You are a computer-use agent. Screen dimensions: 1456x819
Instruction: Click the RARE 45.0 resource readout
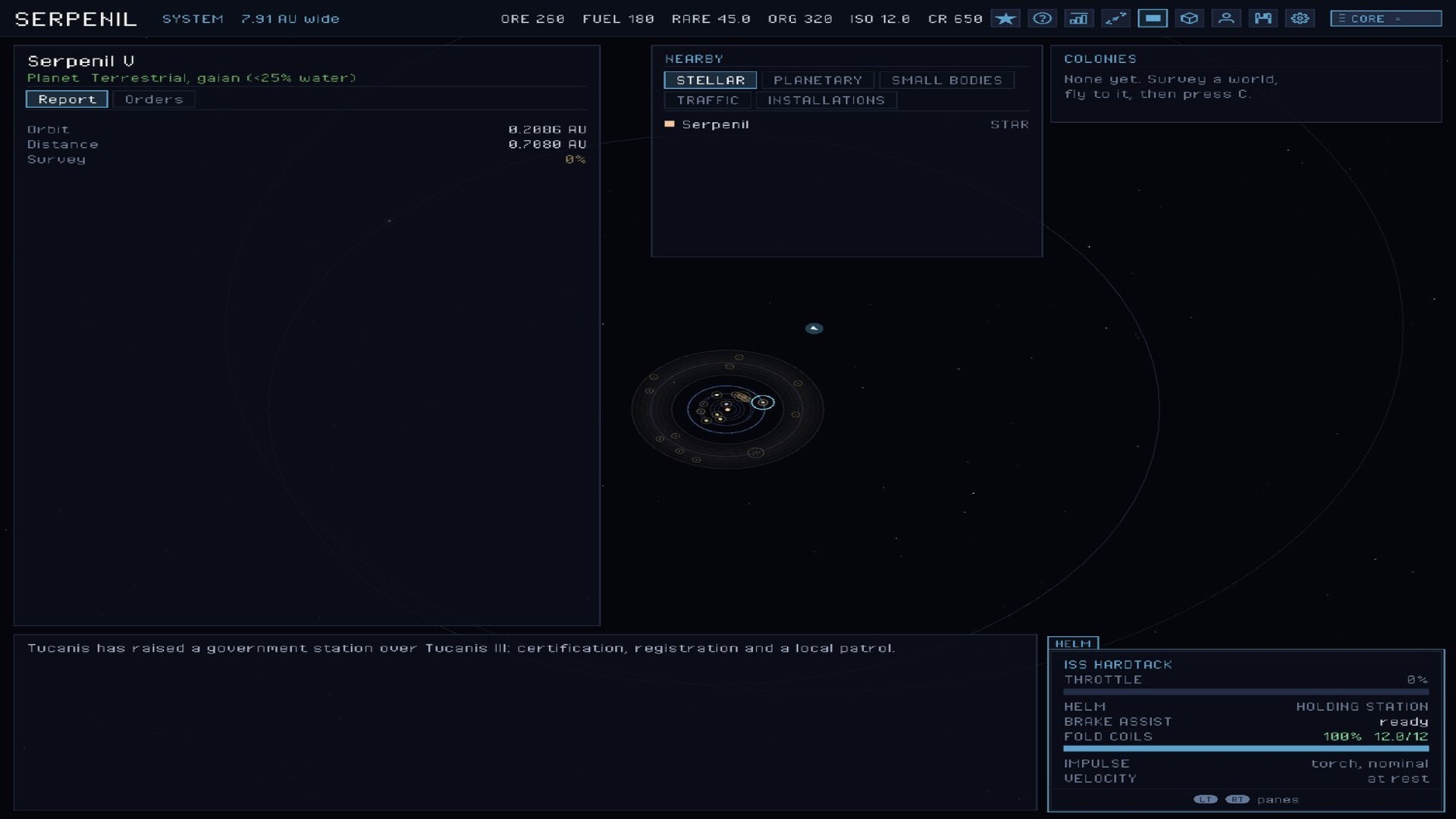tap(711, 19)
